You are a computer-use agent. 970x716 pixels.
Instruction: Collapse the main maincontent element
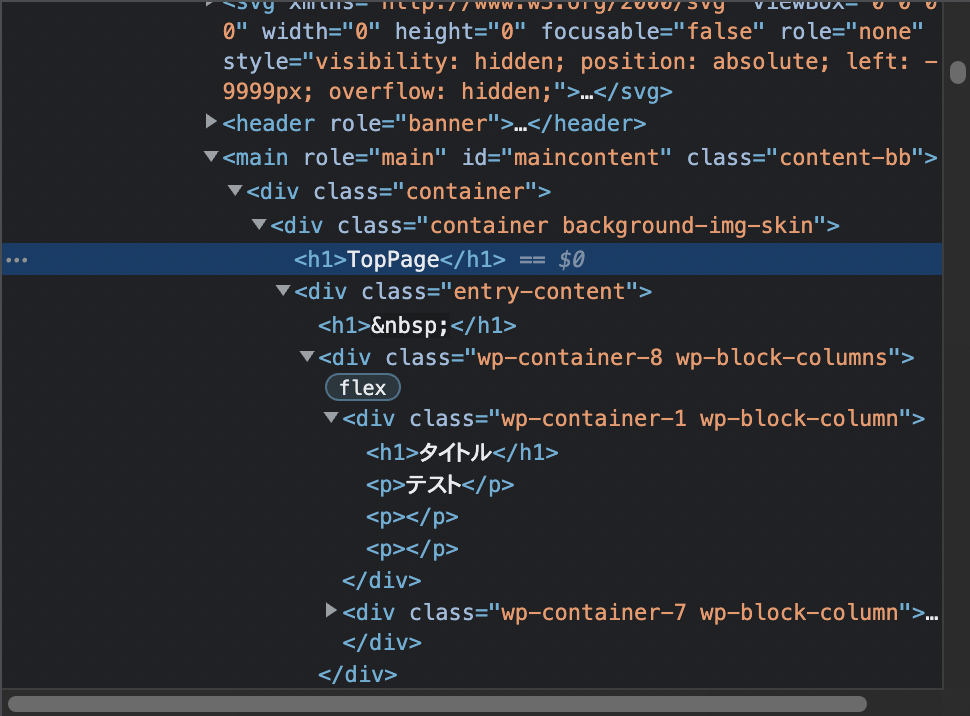210,157
